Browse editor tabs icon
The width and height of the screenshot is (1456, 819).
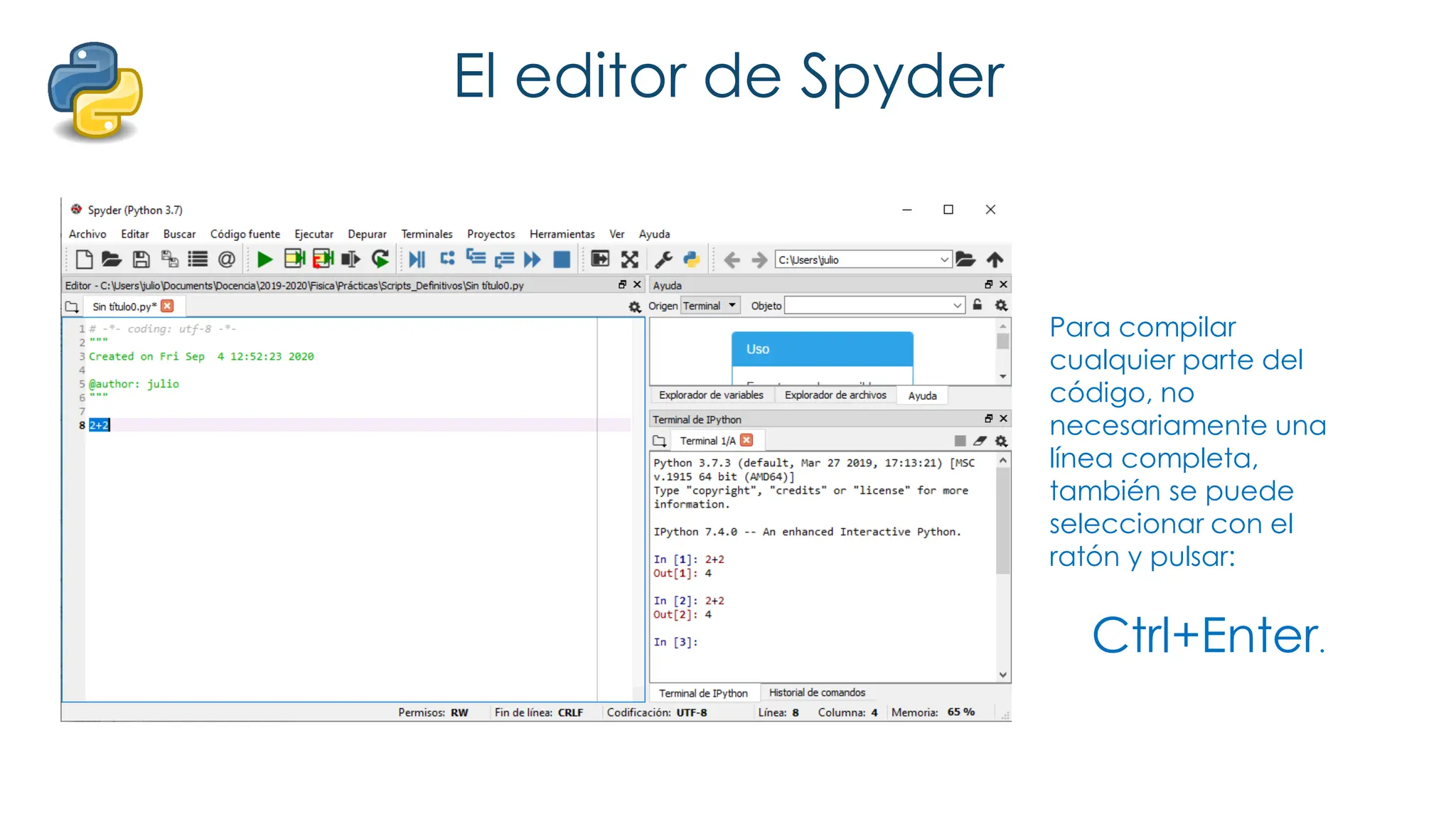(x=72, y=307)
